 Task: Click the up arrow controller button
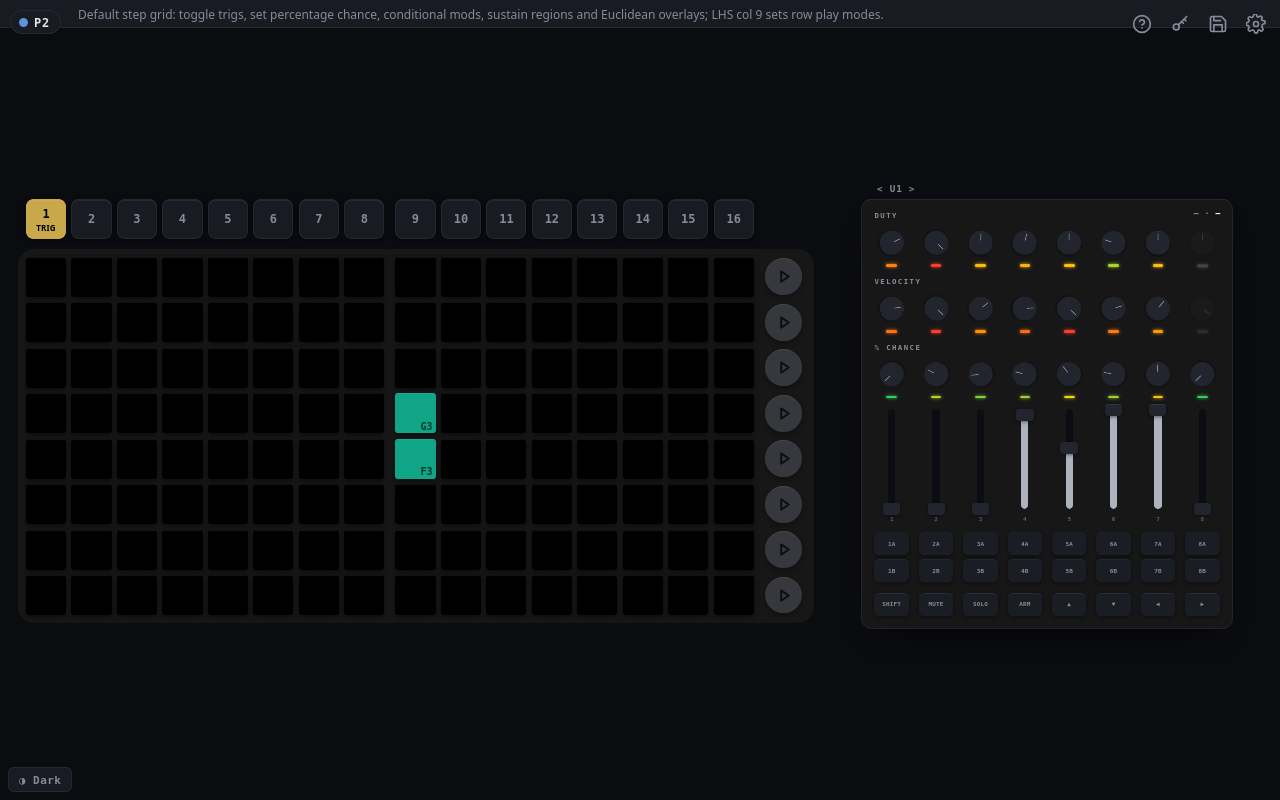1069,604
